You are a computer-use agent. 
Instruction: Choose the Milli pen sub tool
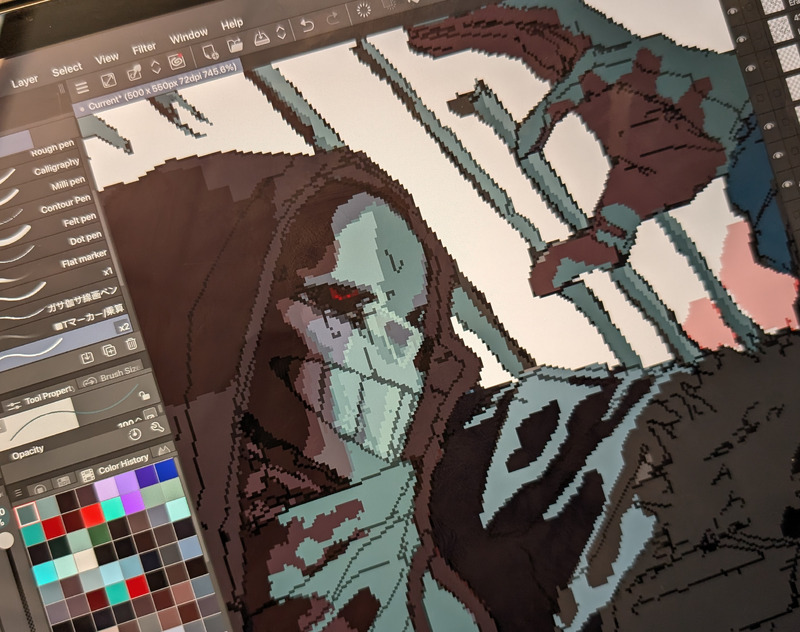(x=68, y=184)
